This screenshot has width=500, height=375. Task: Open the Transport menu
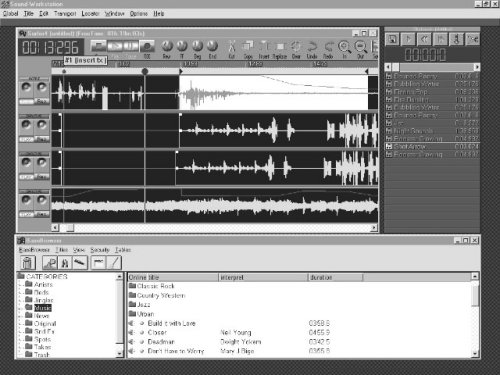(x=65, y=14)
